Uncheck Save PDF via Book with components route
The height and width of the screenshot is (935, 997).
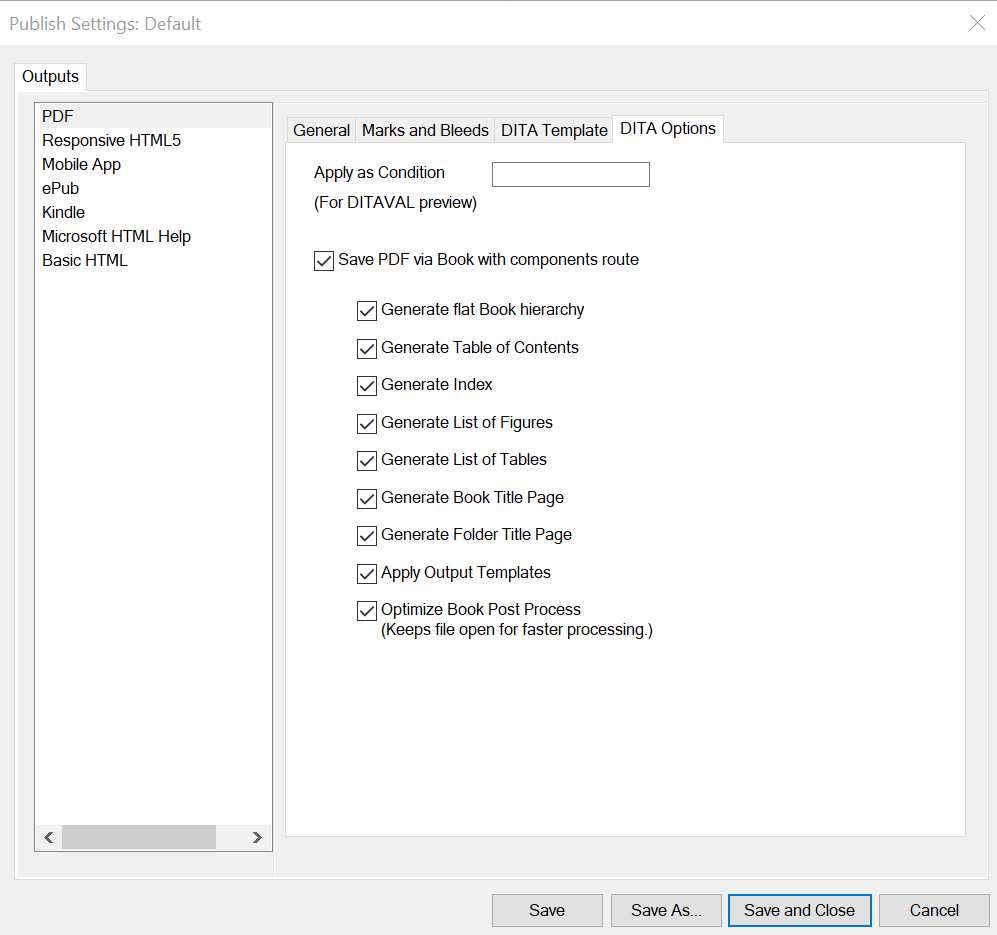(324, 261)
